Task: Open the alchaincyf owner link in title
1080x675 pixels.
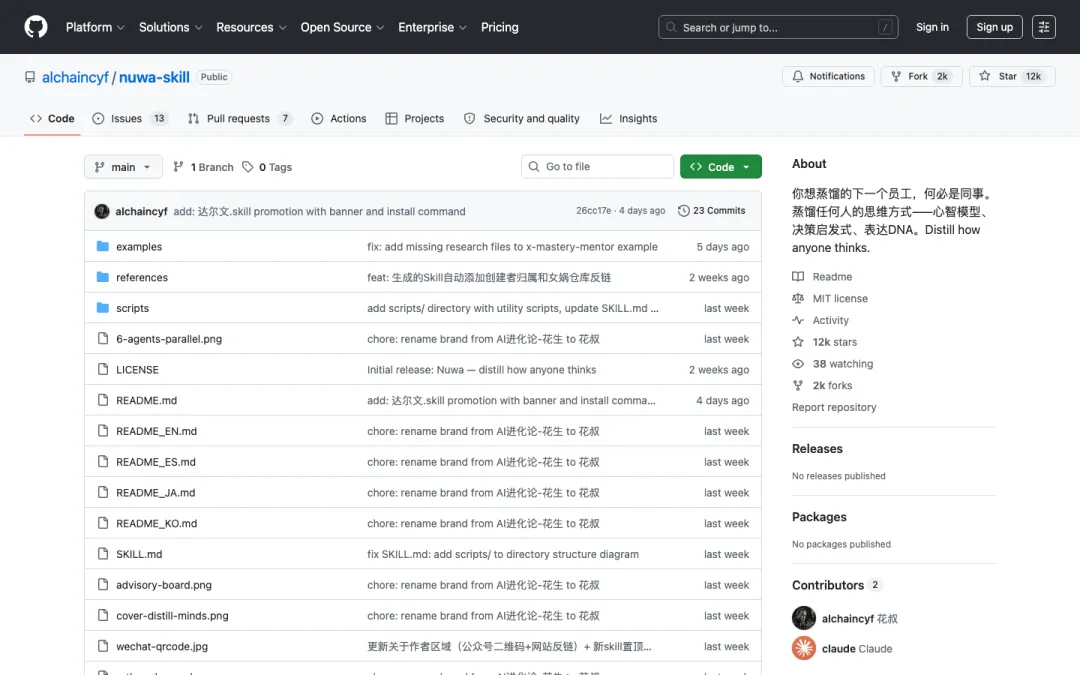Action: [75, 77]
